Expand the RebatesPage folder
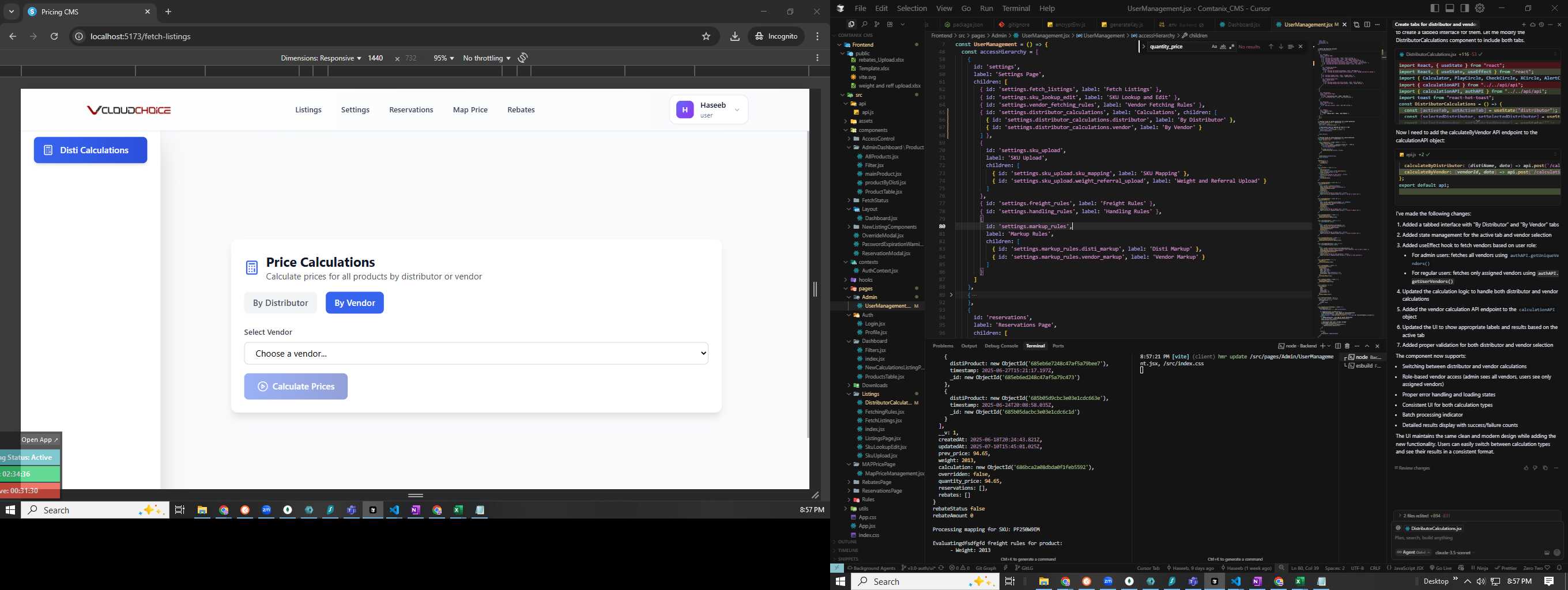The height and width of the screenshot is (590, 1568). 876,482
